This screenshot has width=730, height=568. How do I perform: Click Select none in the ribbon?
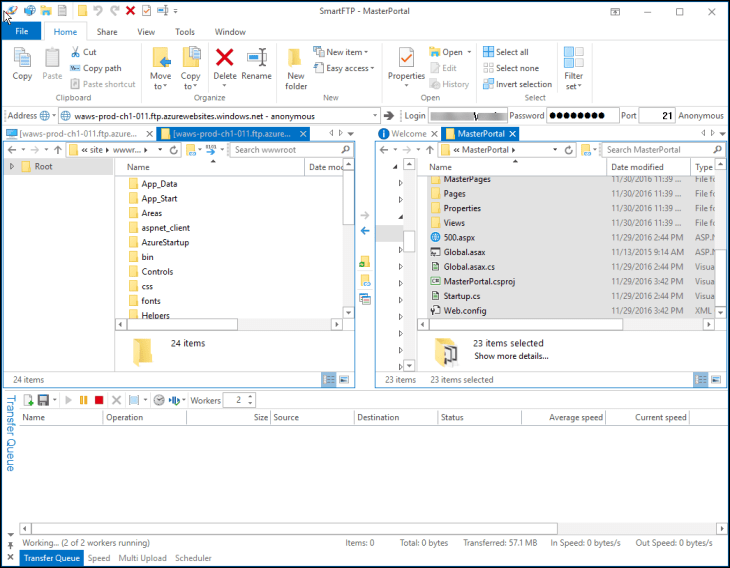(511, 68)
